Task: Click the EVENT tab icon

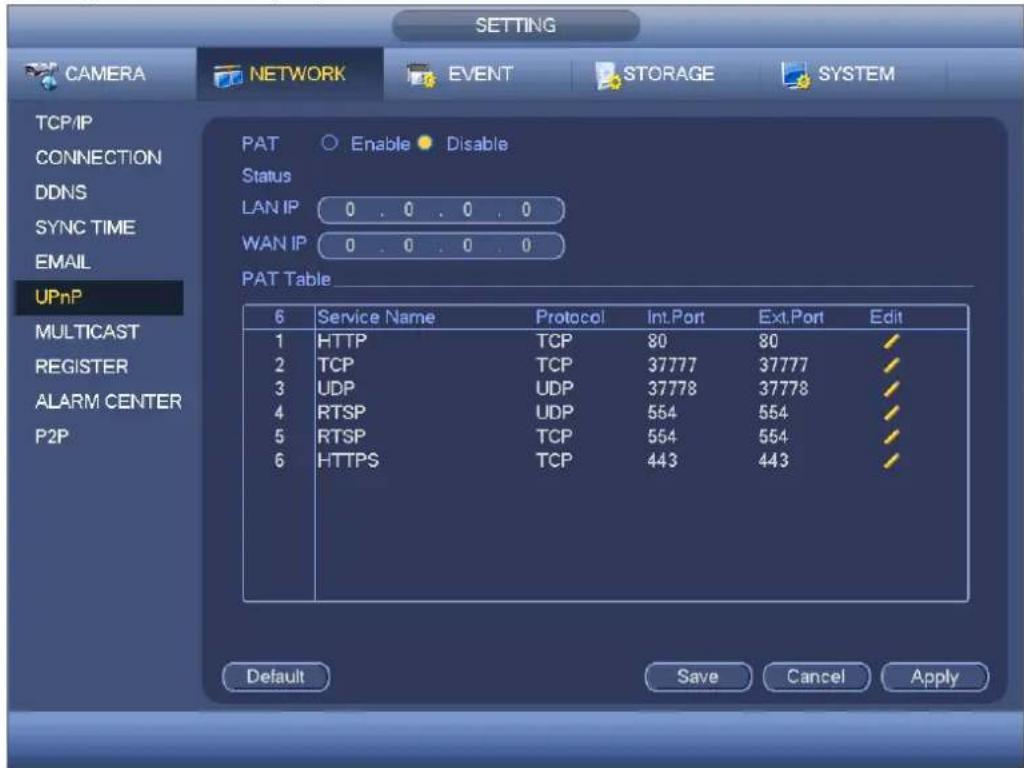Action: click(421, 75)
